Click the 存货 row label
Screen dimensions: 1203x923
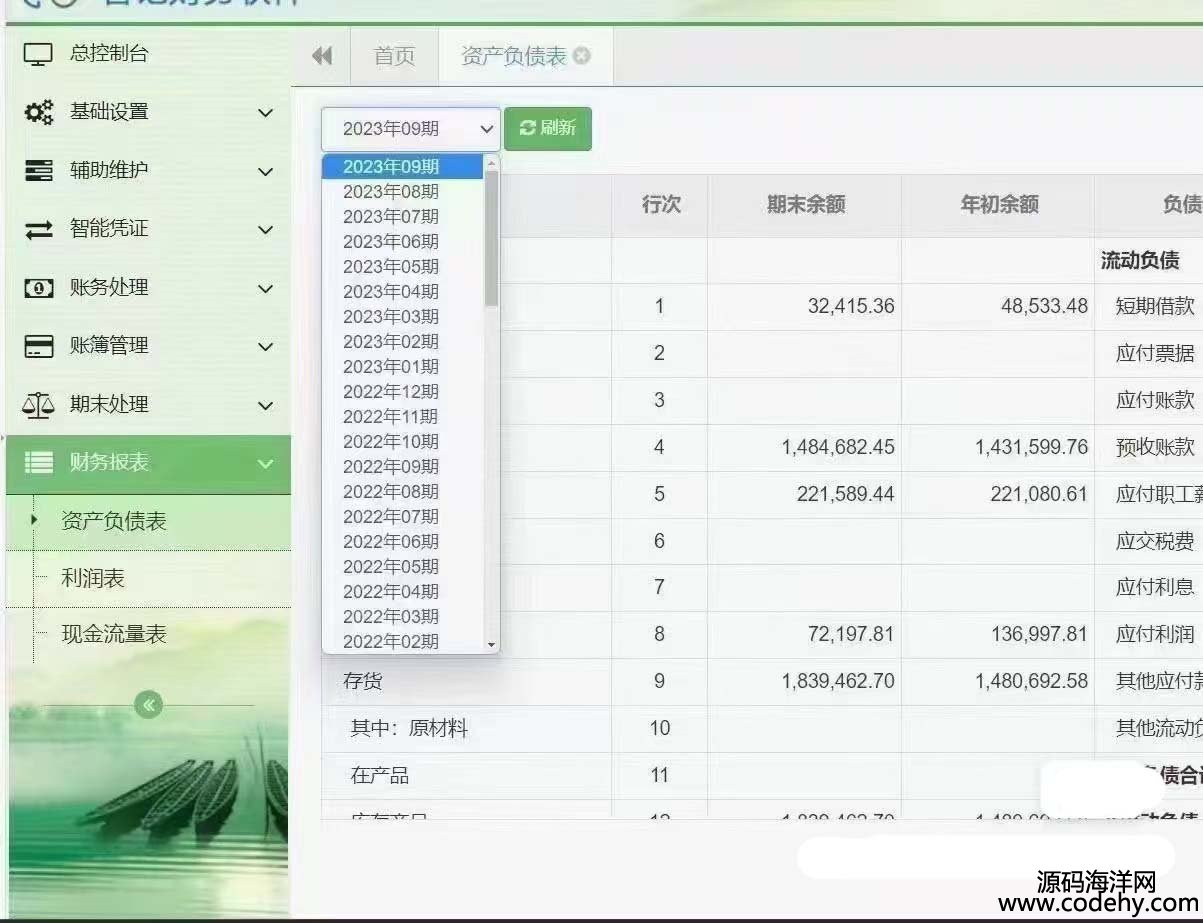[x=362, y=681]
